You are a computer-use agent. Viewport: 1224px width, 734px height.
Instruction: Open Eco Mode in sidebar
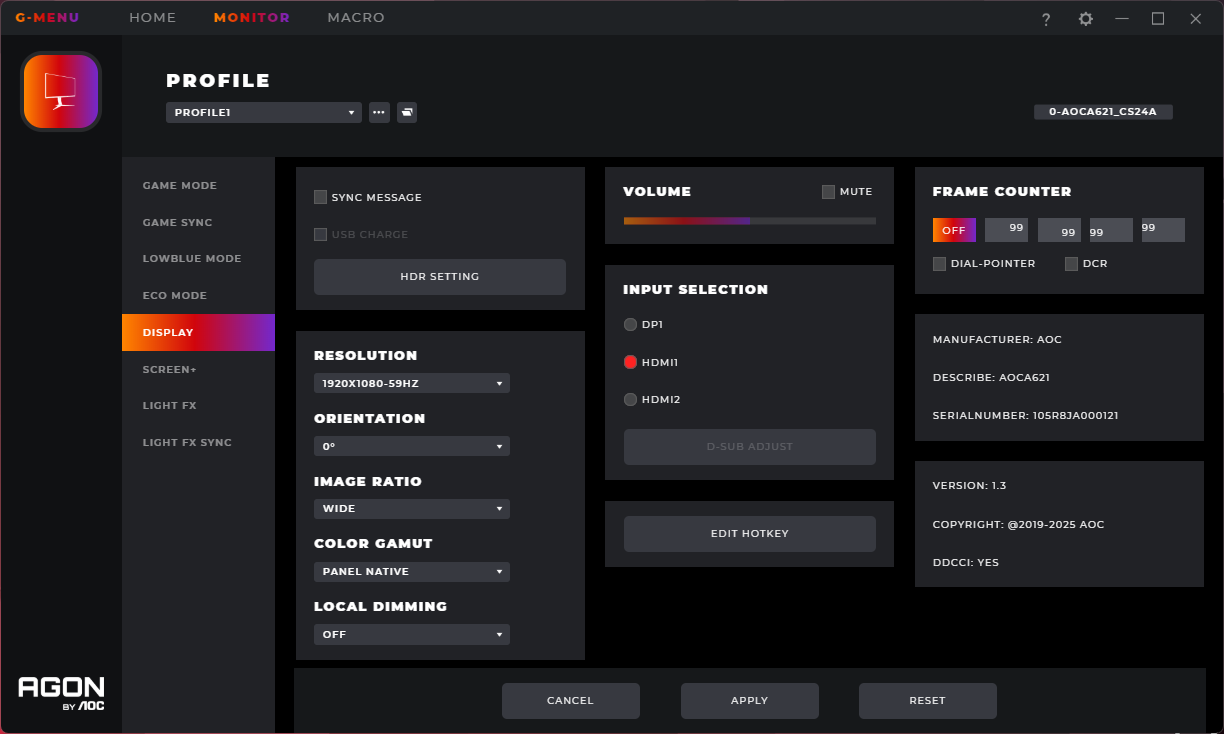pos(198,296)
